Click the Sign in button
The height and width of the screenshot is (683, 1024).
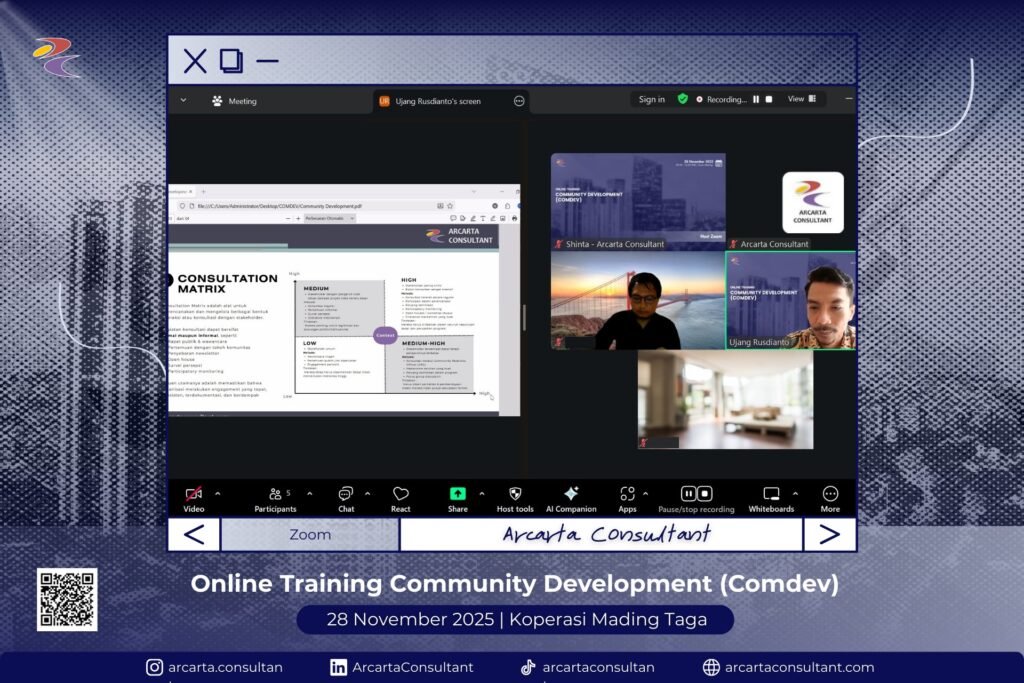coord(651,99)
